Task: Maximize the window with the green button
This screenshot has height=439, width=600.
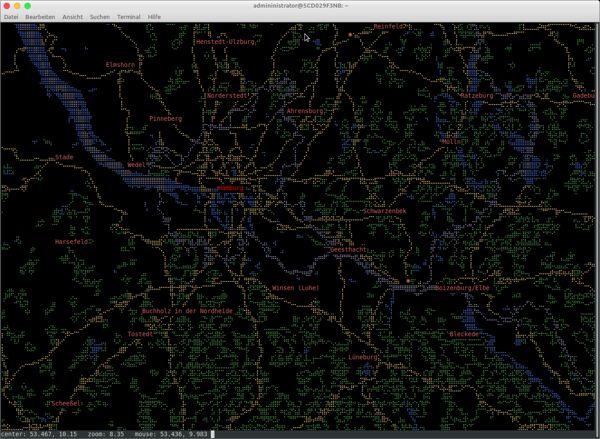Action: coord(28,6)
